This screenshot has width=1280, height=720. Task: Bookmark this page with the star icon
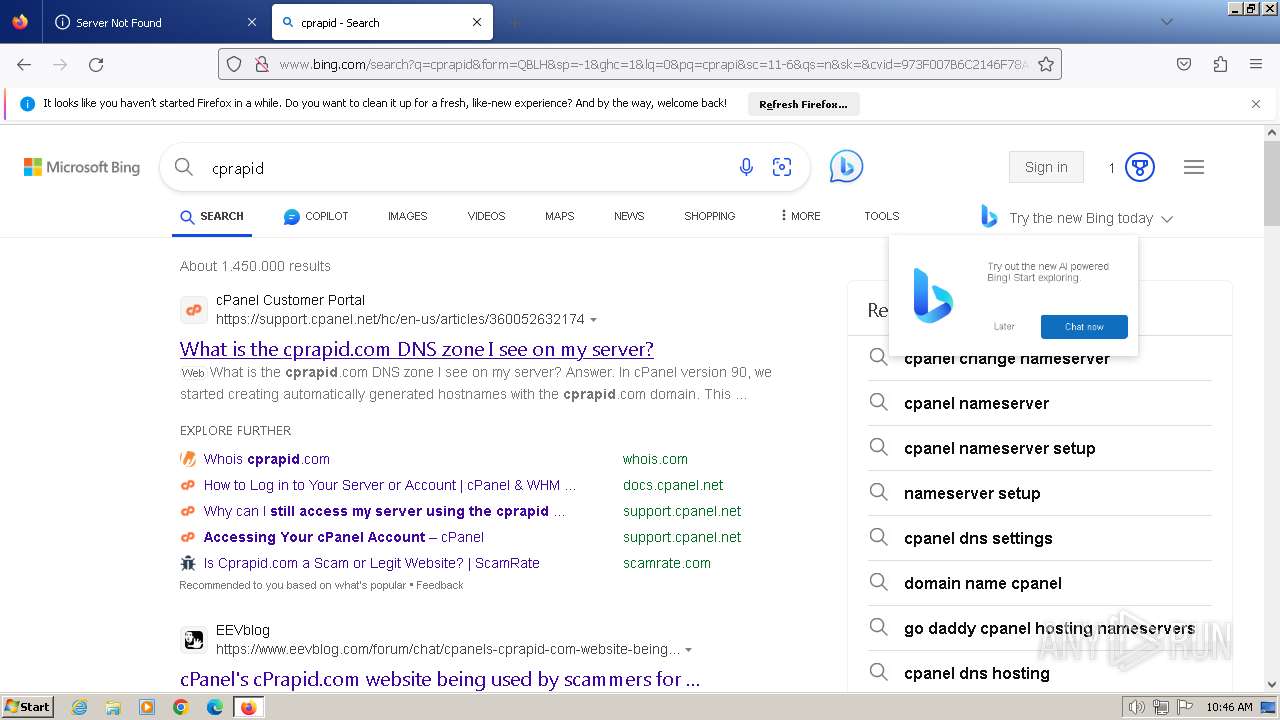coord(1046,64)
